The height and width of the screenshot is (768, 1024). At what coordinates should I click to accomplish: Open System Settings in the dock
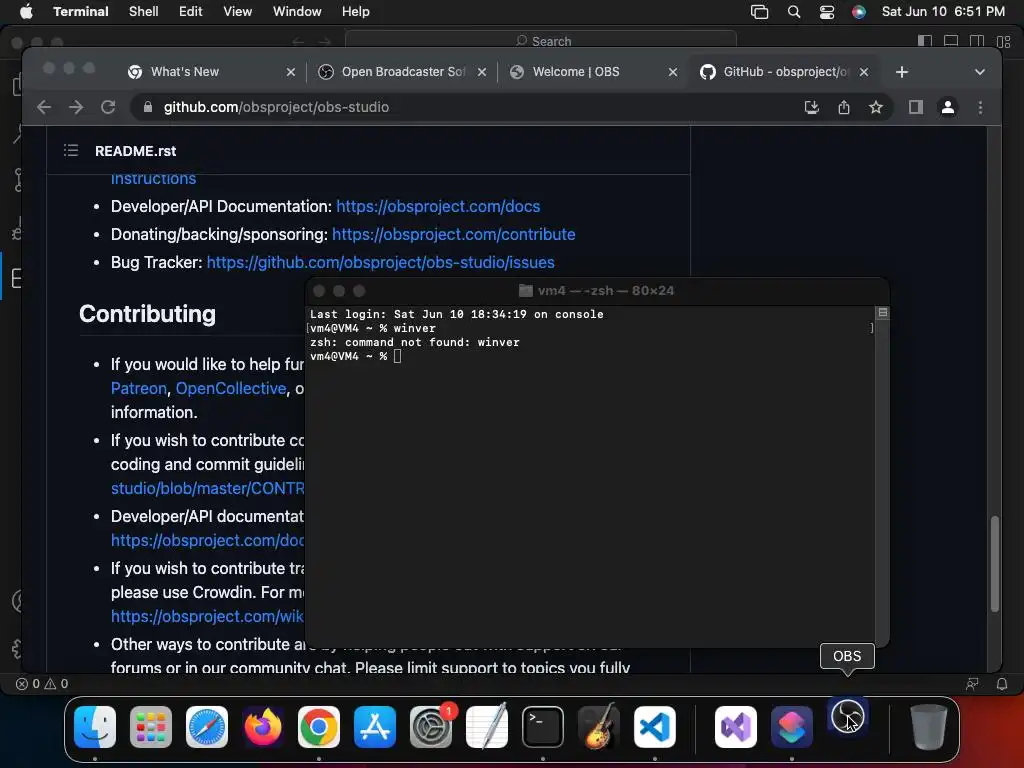[x=431, y=727]
